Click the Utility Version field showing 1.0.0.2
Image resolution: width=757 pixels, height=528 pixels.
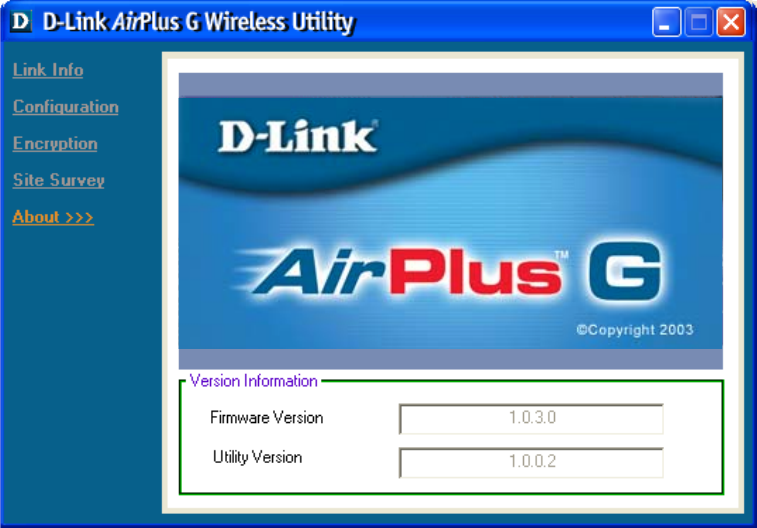coord(531,462)
